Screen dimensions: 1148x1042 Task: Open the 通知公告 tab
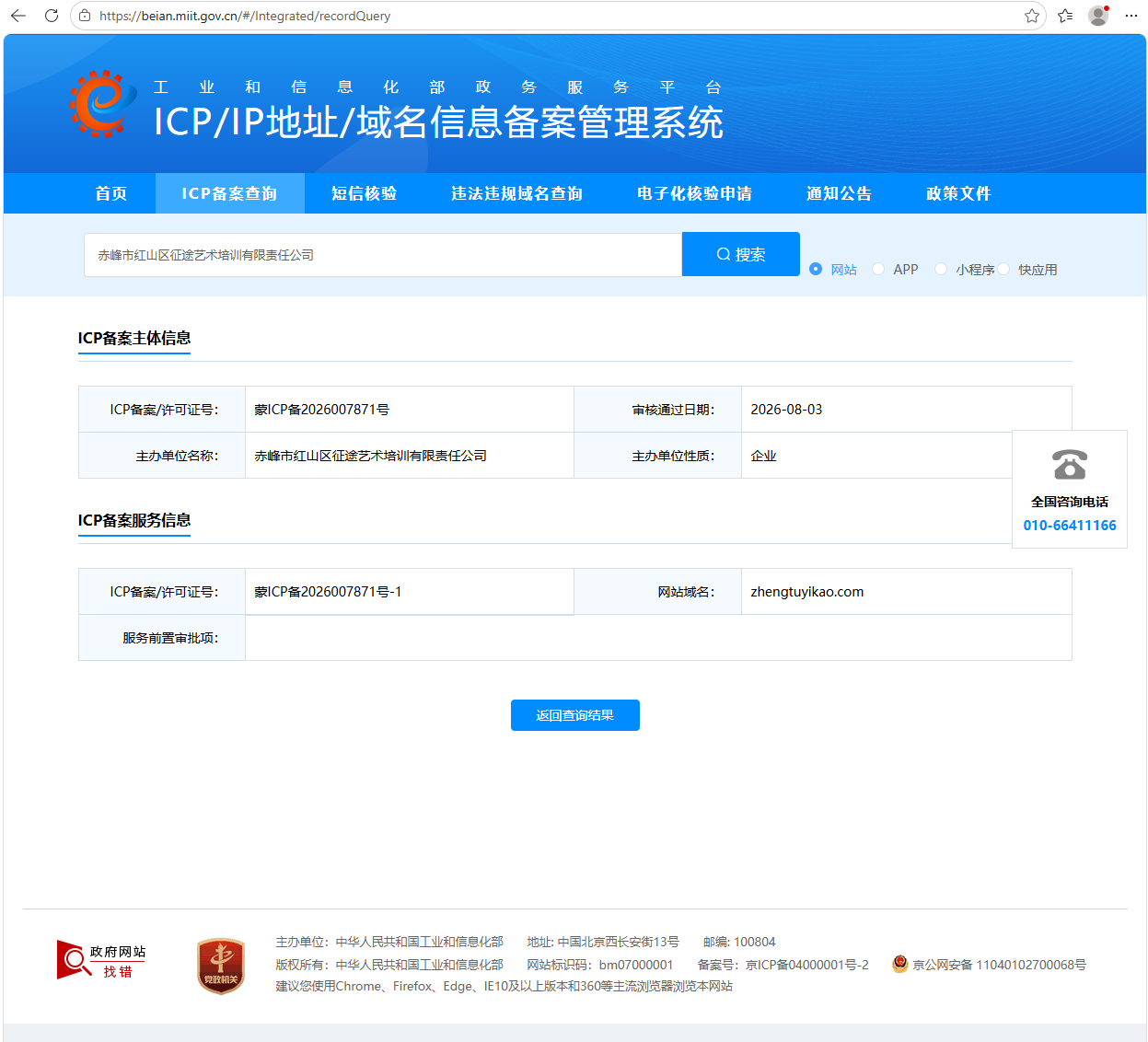840,193
